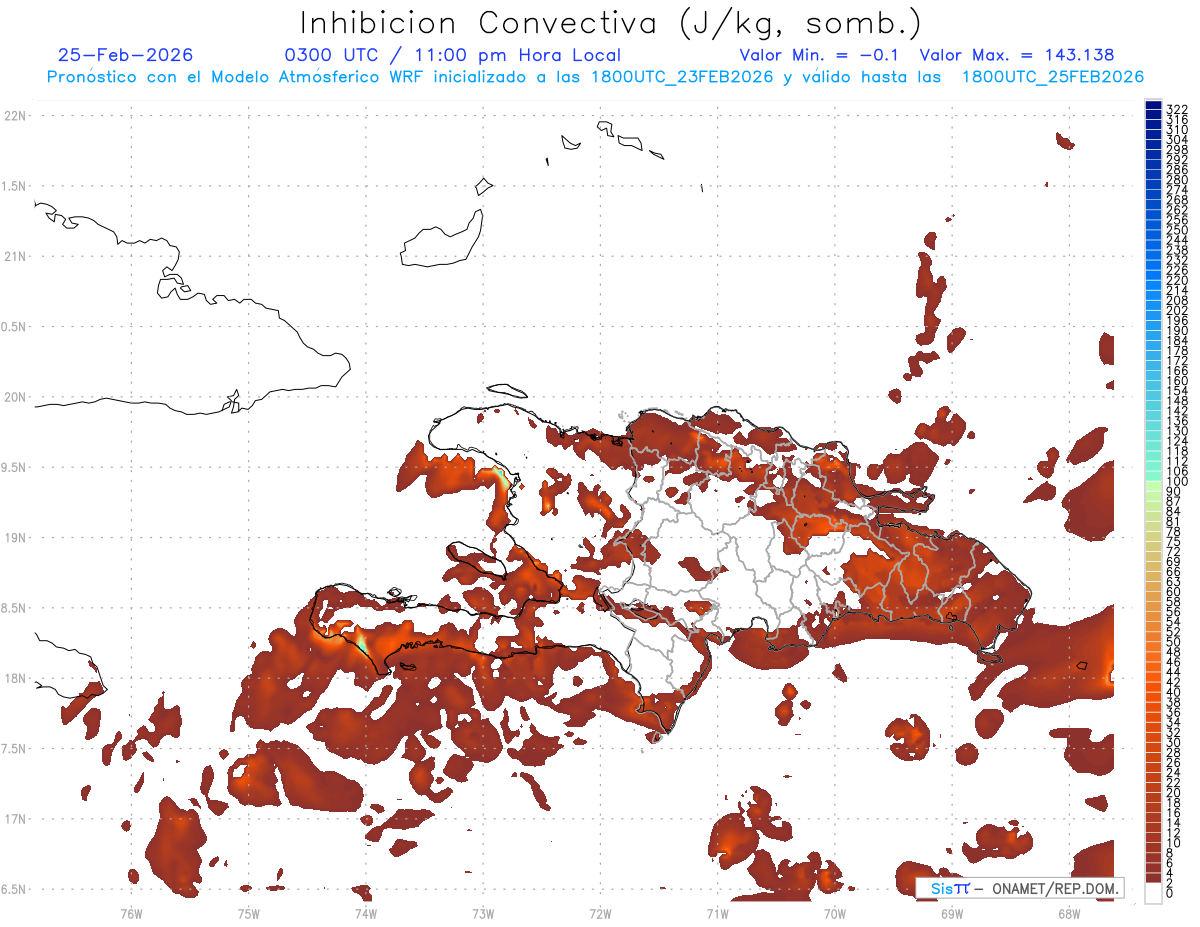Click the "68W" longitude label
The width and height of the screenshot is (1200, 927).
tap(1068, 912)
